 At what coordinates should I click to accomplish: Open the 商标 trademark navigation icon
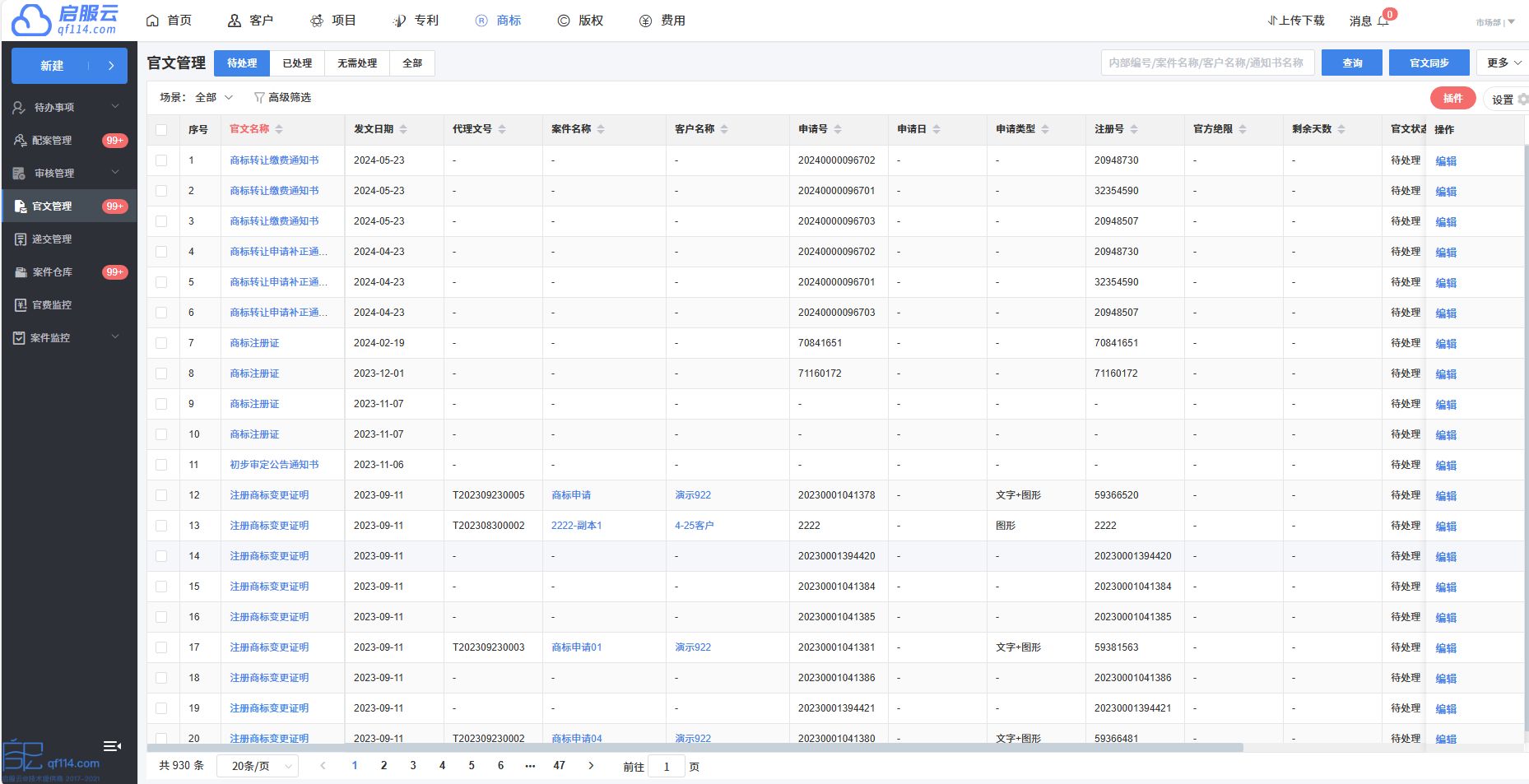click(x=481, y=21)
